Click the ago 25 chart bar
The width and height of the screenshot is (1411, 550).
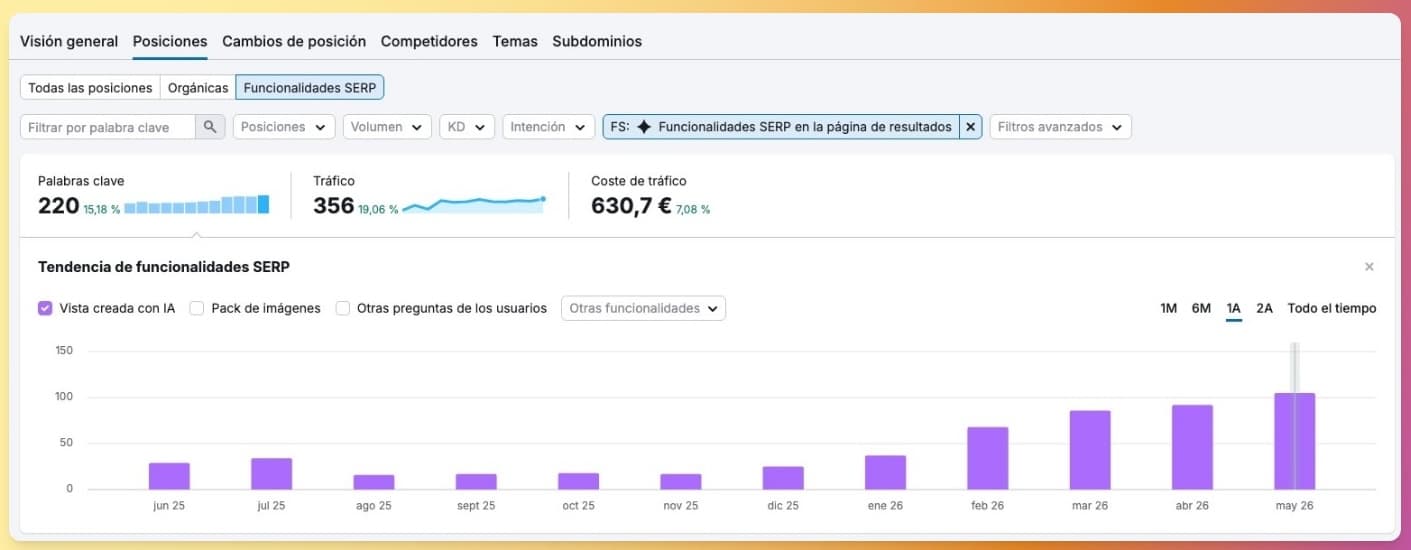[374, 482]
